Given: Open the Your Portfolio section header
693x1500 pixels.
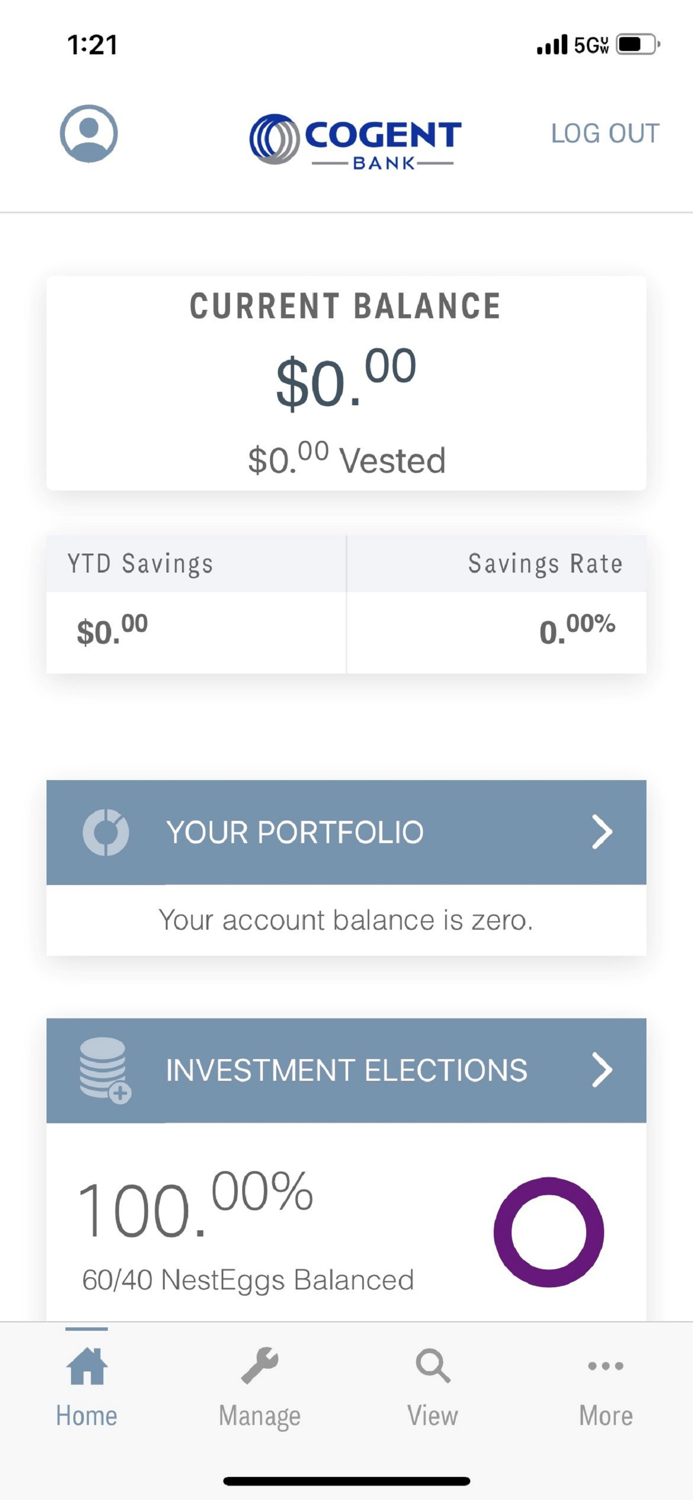Looking at the screenshot, I should click(295, 832).
